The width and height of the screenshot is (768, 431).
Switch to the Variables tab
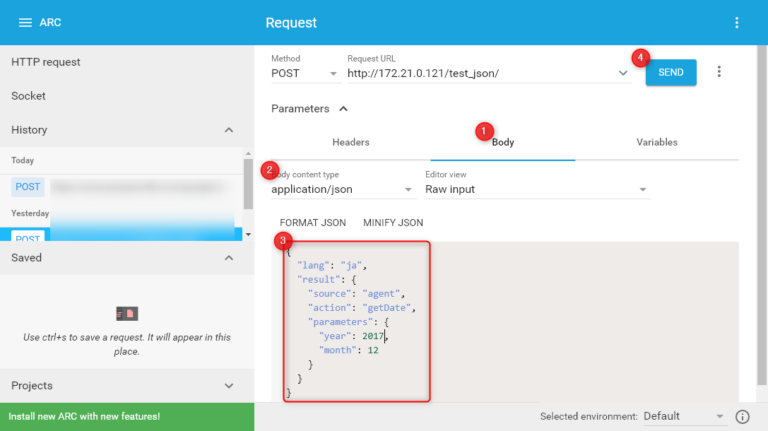click(x=657, y=143)
